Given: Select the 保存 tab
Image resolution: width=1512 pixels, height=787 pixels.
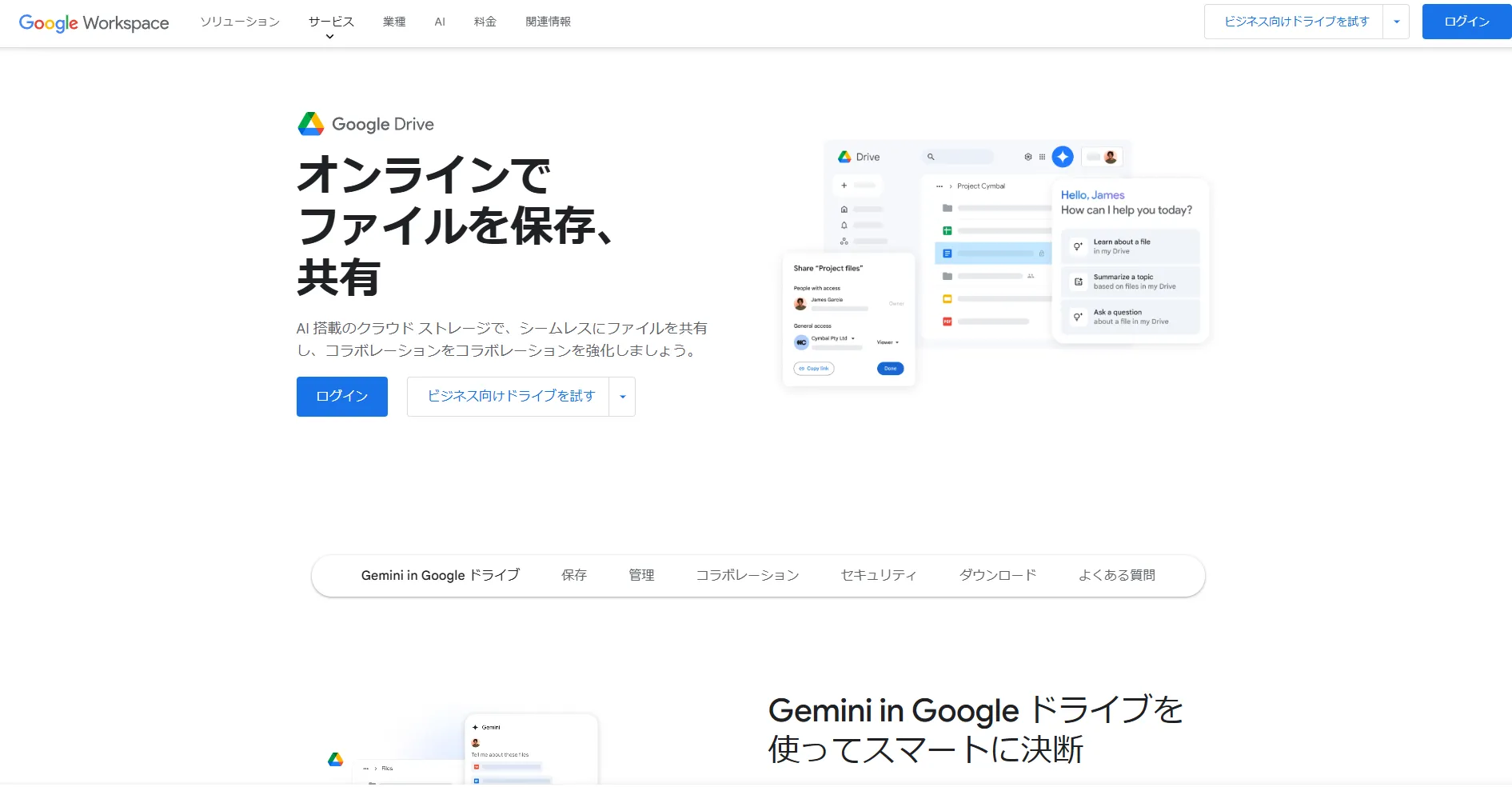Looking at the screenshot, I should coord(574,575).
